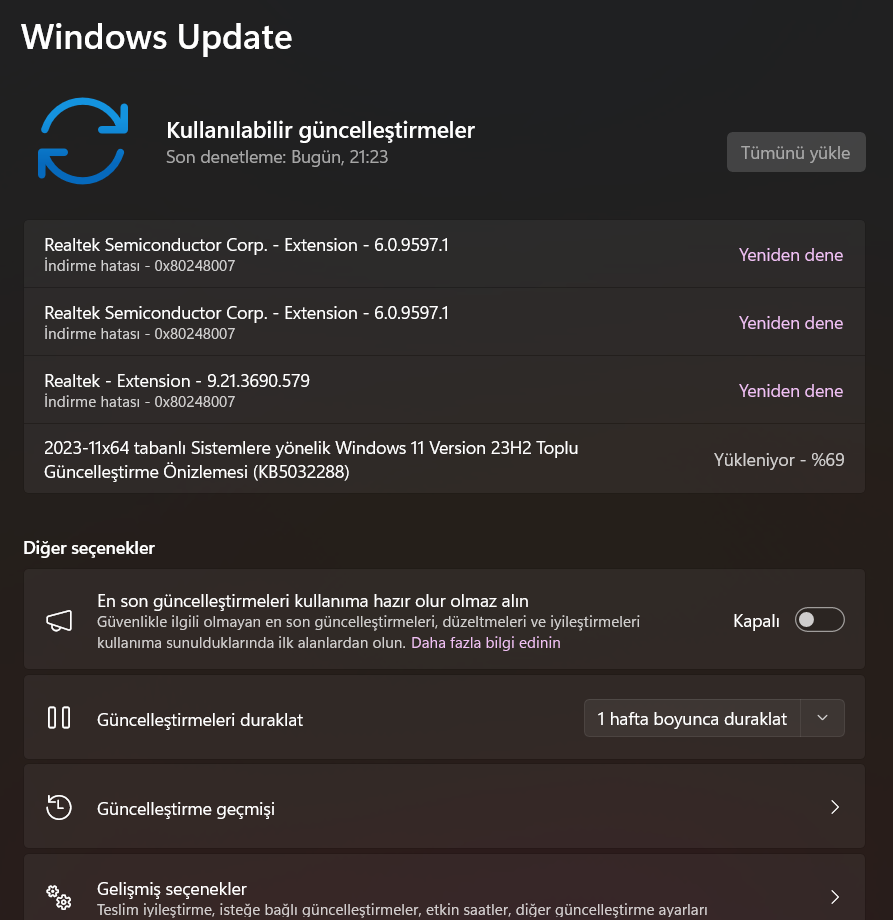This screenshot has height=920, width=893.
Task: Open Güncelleştirme geçmişi chevron
Action: 835,807
